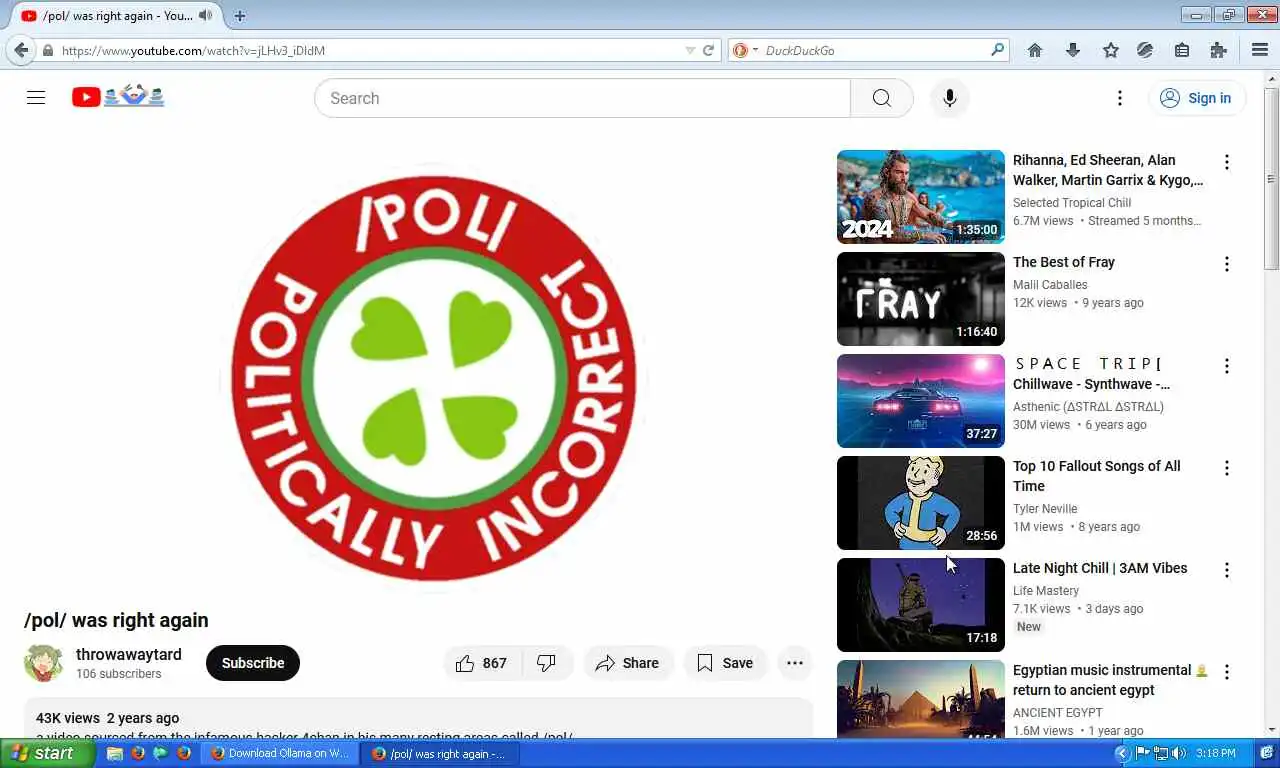
Task: Open throwawaytard channel name link
Action: click(x=129, y=654)
